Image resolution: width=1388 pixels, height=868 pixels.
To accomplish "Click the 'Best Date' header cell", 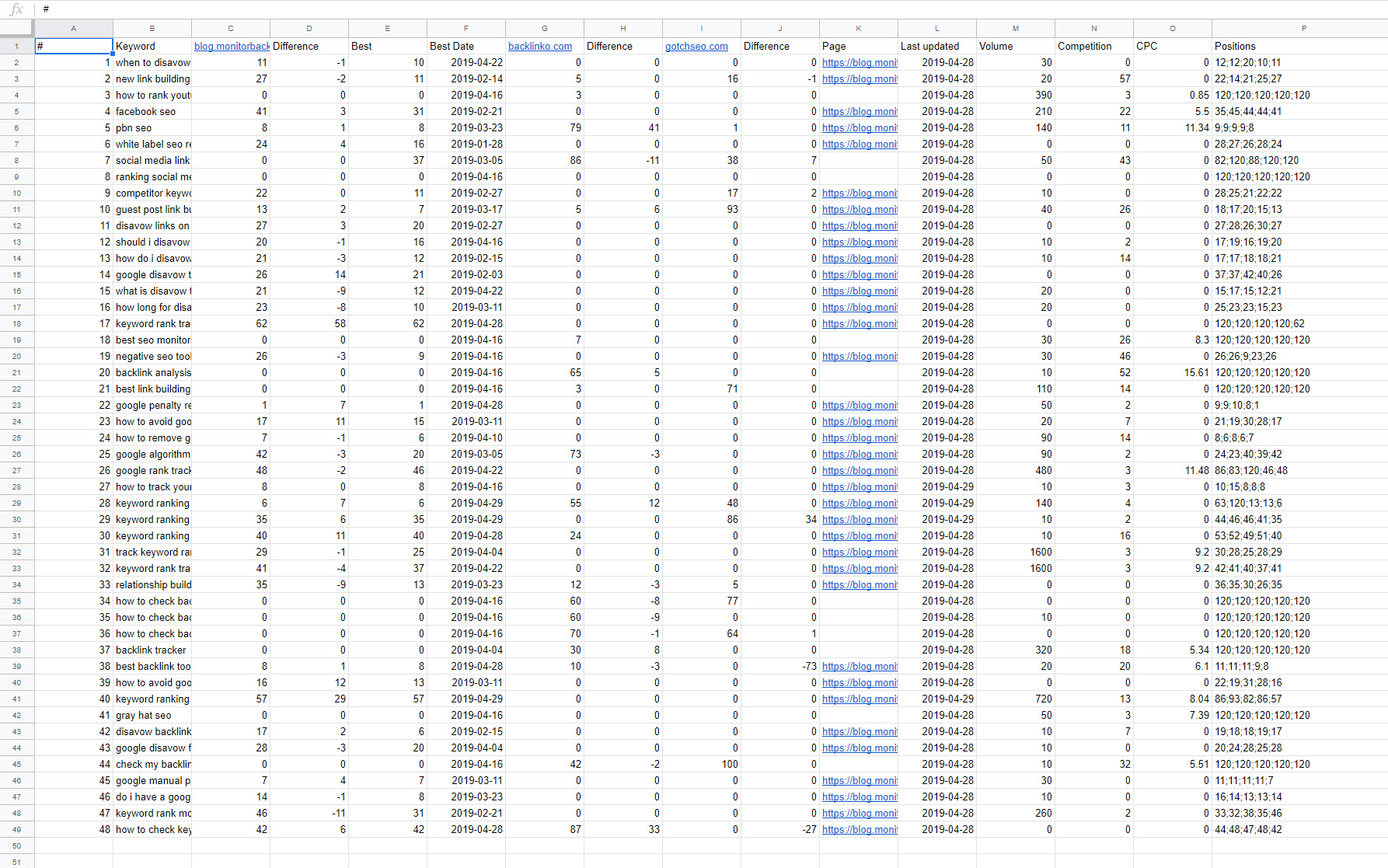I will 466,47.
